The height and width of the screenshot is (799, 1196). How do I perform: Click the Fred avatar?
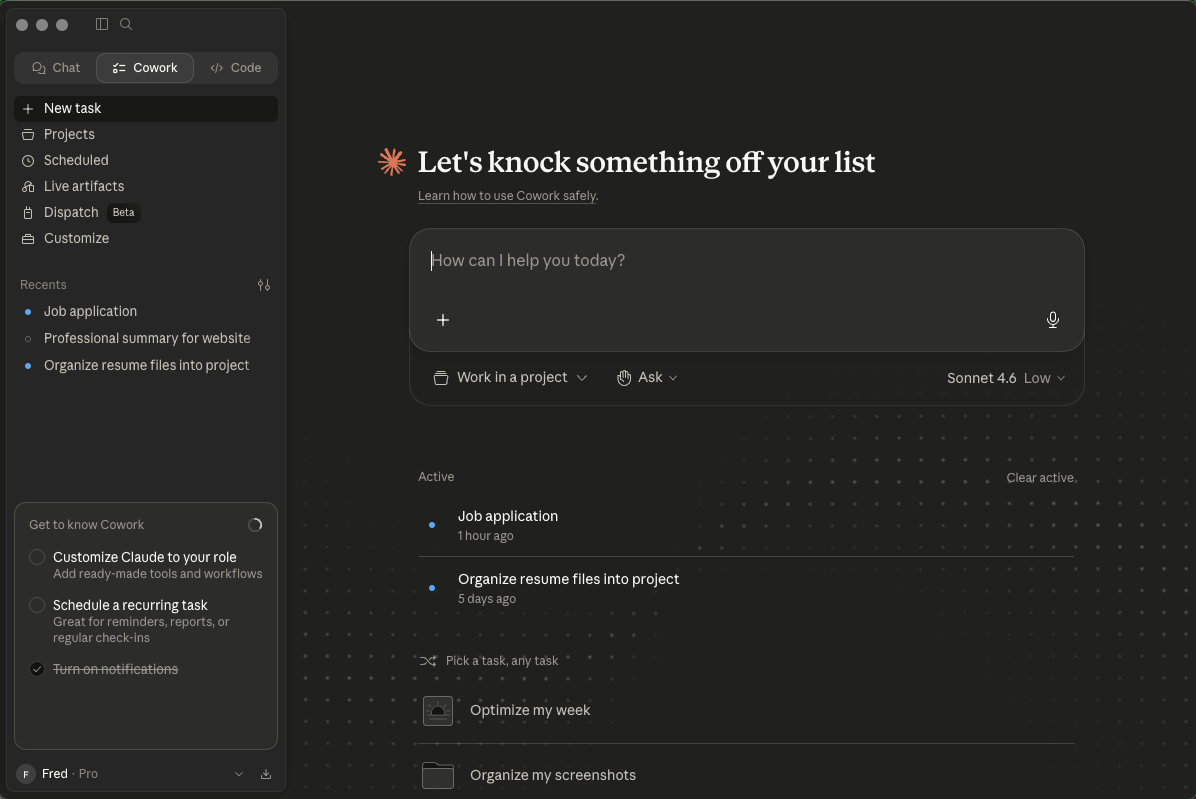26,774
